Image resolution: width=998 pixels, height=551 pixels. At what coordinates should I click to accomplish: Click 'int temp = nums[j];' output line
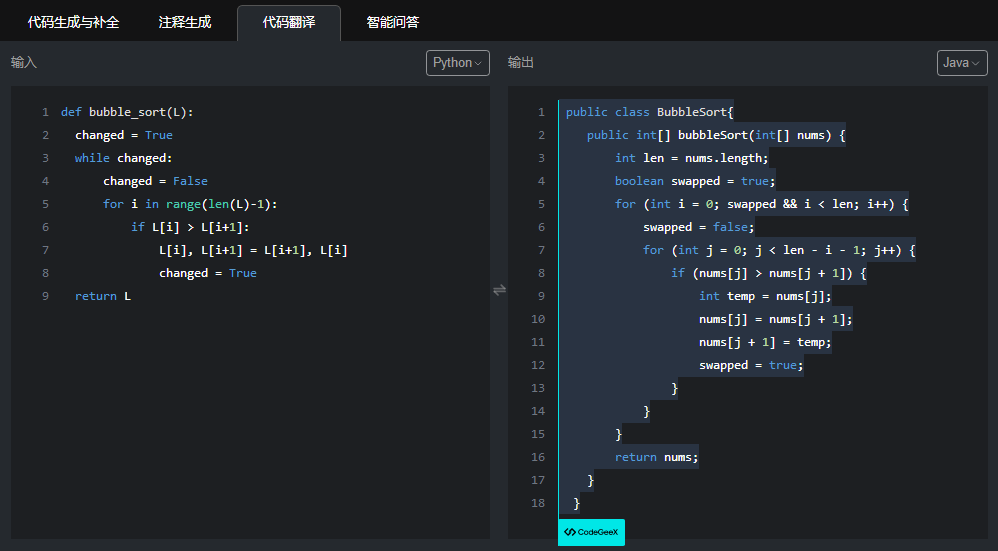765,296
